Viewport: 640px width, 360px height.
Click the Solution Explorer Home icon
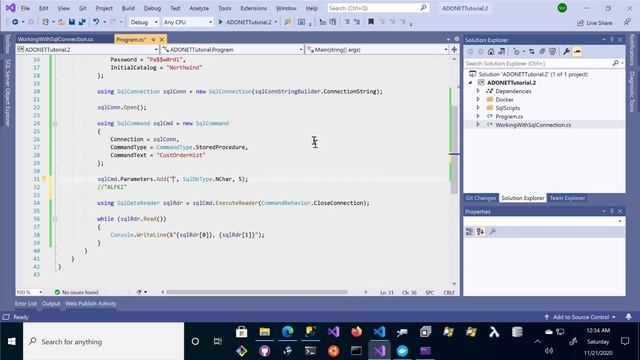(491, 51)
